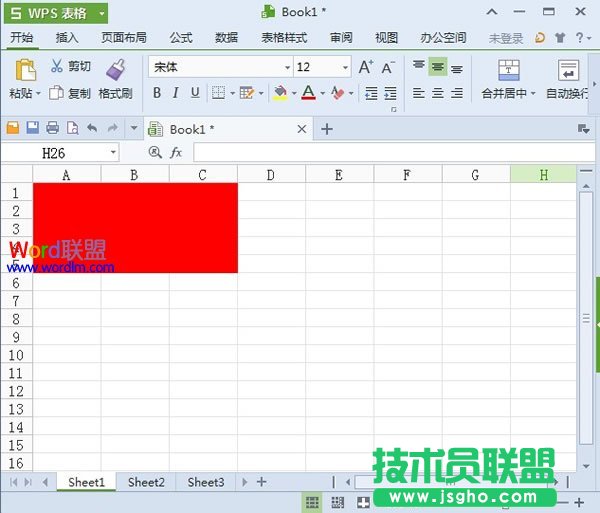Viewport: 600px width, 513px height.
Task: Open the 页面布局 ribbon tab
Action: (124, 37)
